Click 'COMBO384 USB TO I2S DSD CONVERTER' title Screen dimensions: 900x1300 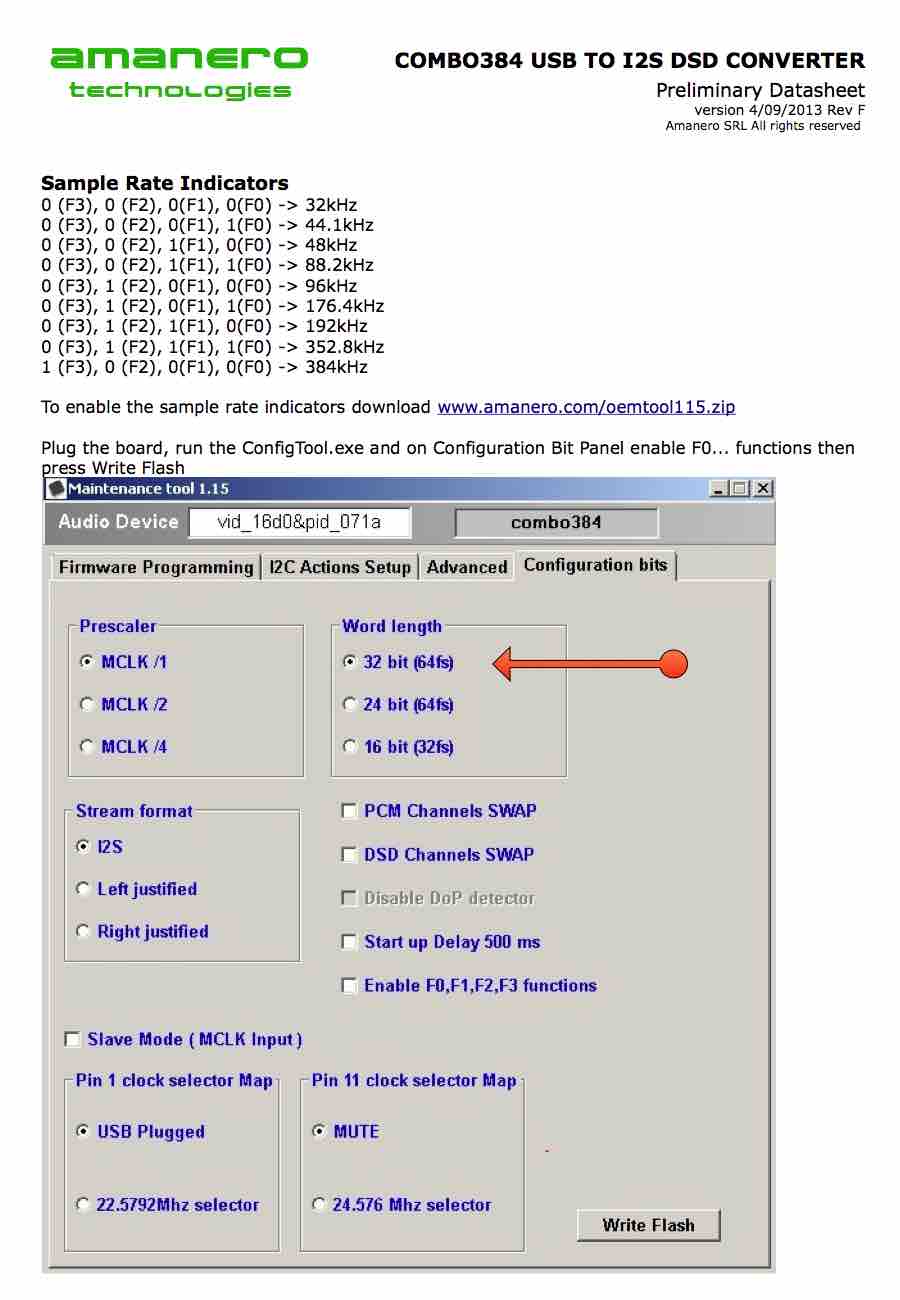click(x=630, y=60)
